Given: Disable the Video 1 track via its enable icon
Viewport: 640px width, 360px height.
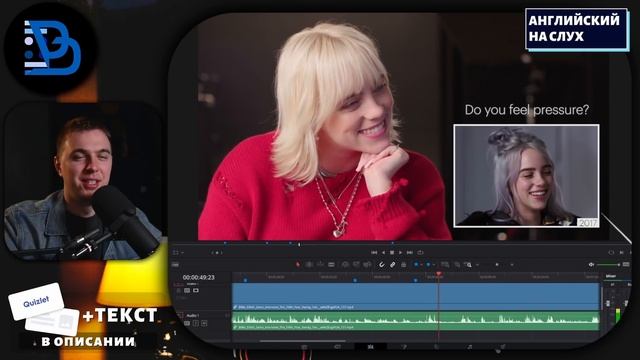Looking at the screenshot, I should tap(196, 290).
